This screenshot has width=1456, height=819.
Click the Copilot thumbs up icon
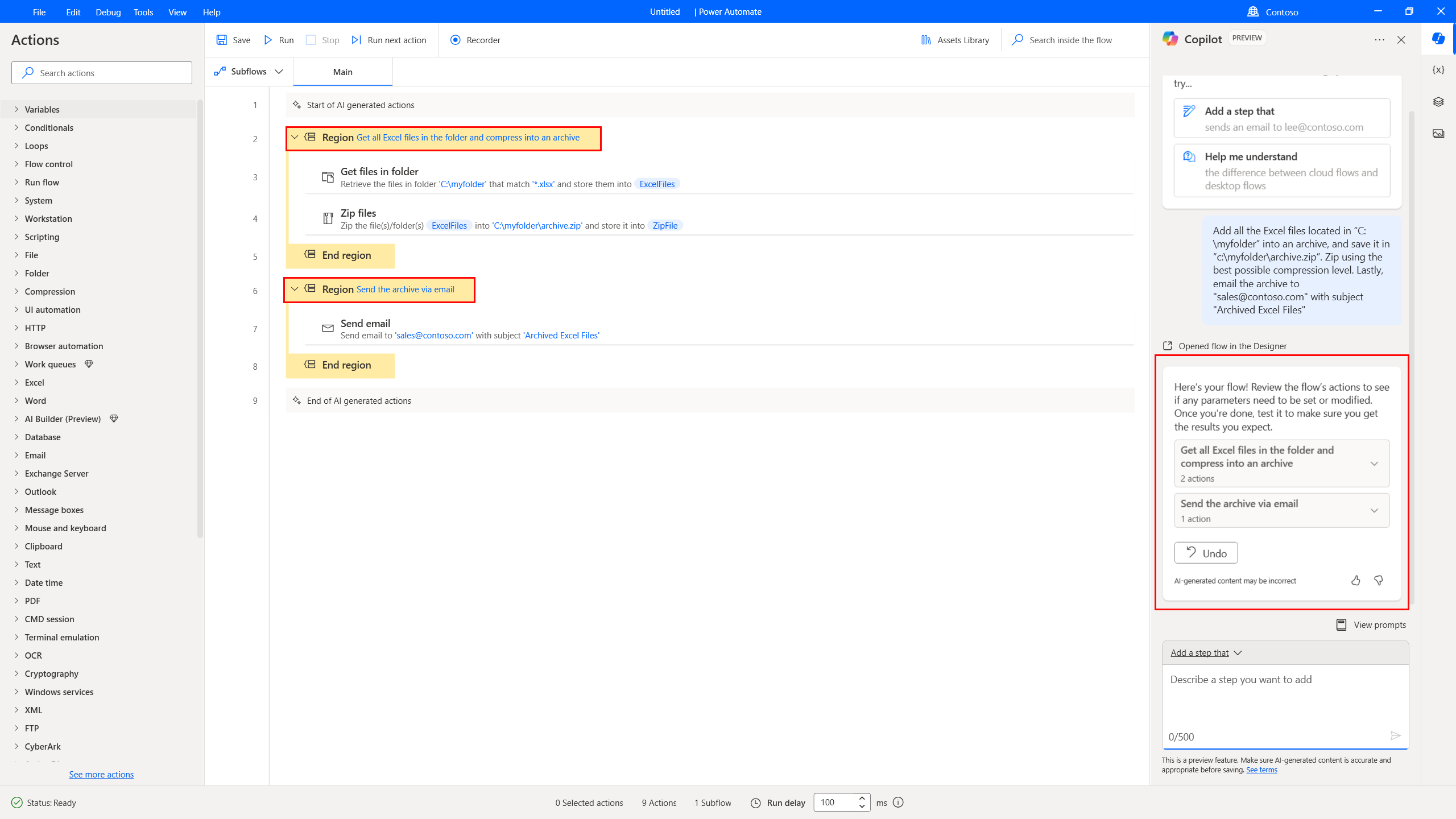point(1356,580)
